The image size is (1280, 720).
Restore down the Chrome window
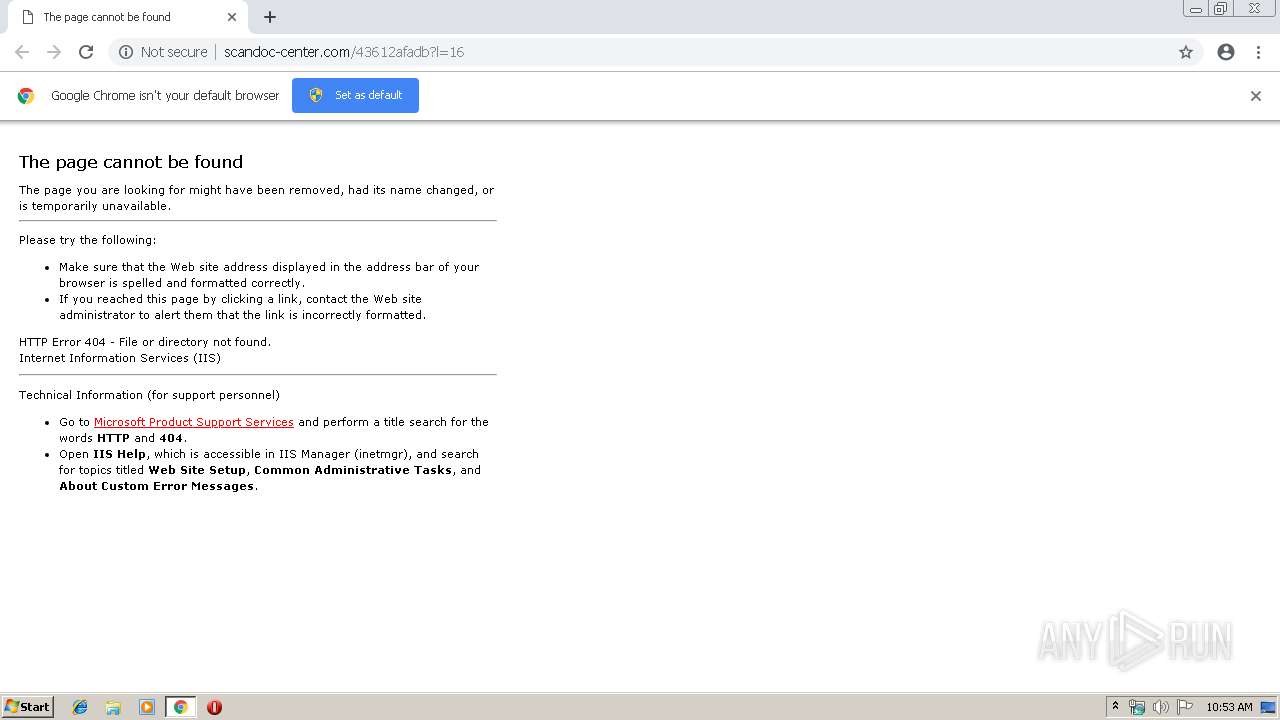[x=1221, y=9]
